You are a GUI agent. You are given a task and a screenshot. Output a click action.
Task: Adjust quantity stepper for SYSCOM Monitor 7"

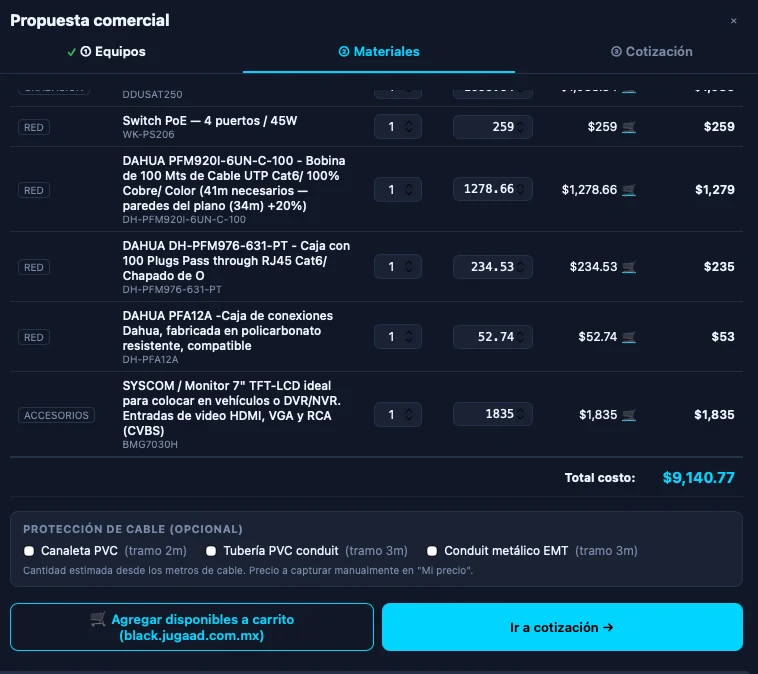[x=408, y=414]
